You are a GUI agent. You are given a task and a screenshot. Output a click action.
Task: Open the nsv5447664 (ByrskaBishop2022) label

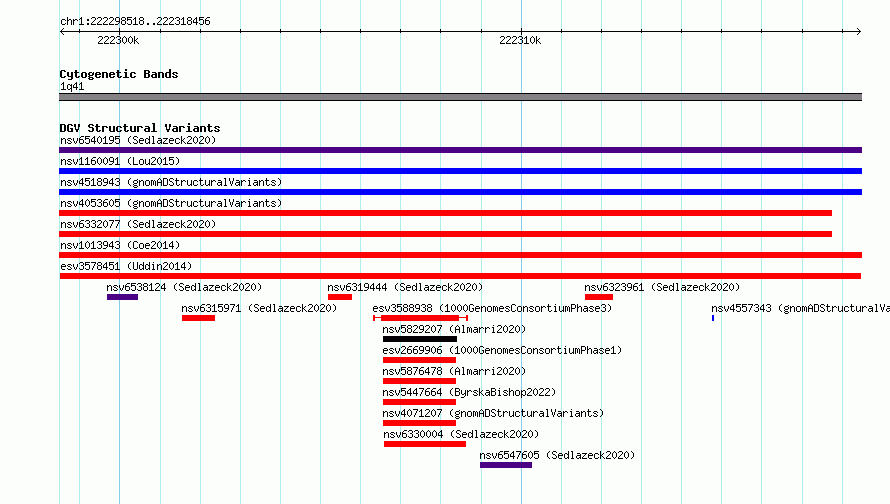[469, 392]
